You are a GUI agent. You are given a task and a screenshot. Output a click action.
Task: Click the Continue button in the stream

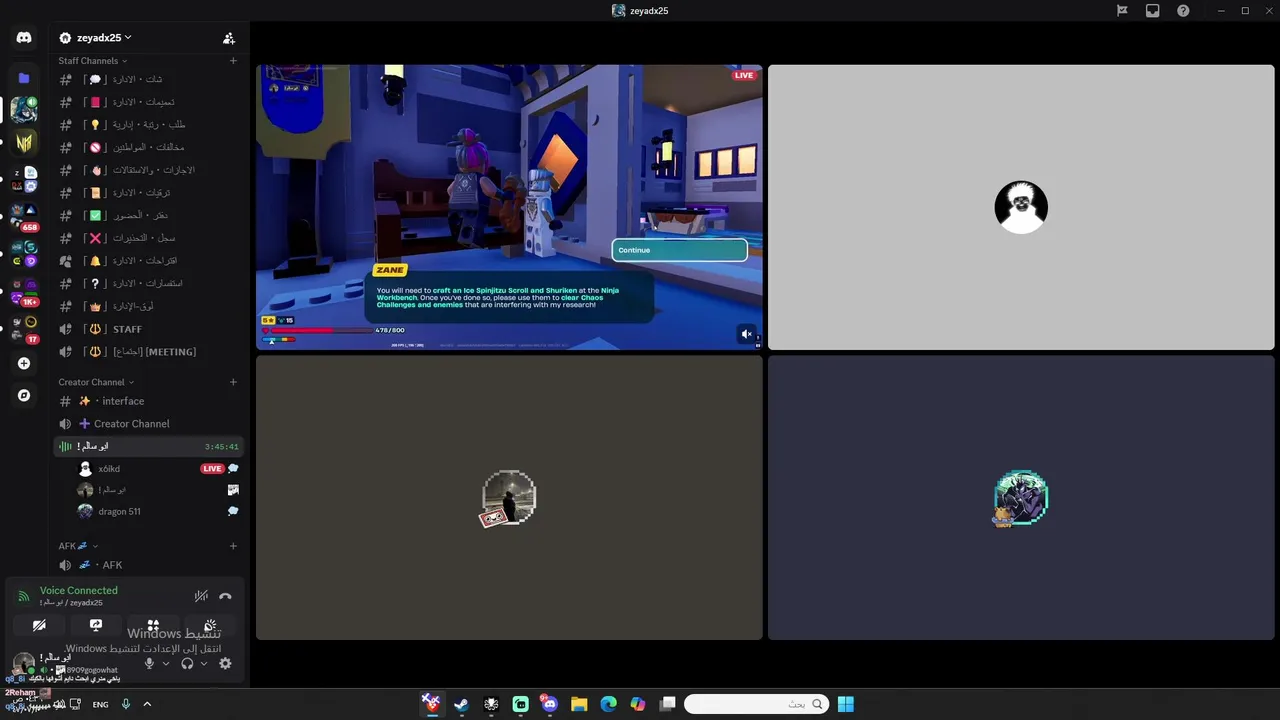679,250
